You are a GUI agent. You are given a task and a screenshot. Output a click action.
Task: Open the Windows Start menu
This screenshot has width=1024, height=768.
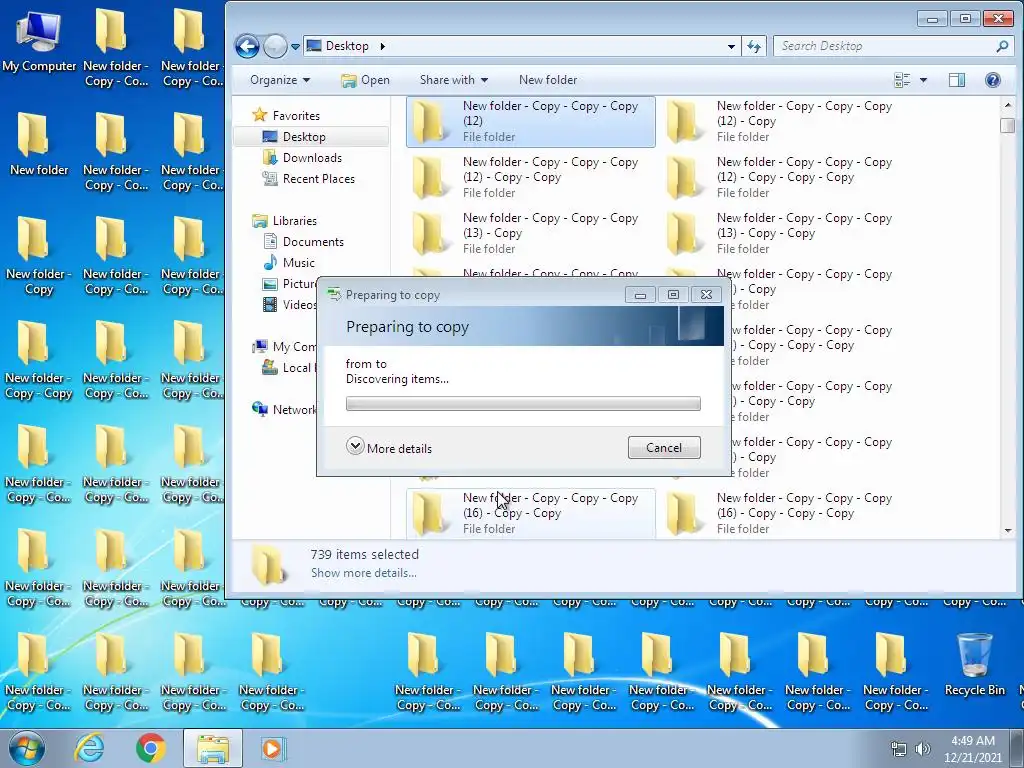point(27,748)
